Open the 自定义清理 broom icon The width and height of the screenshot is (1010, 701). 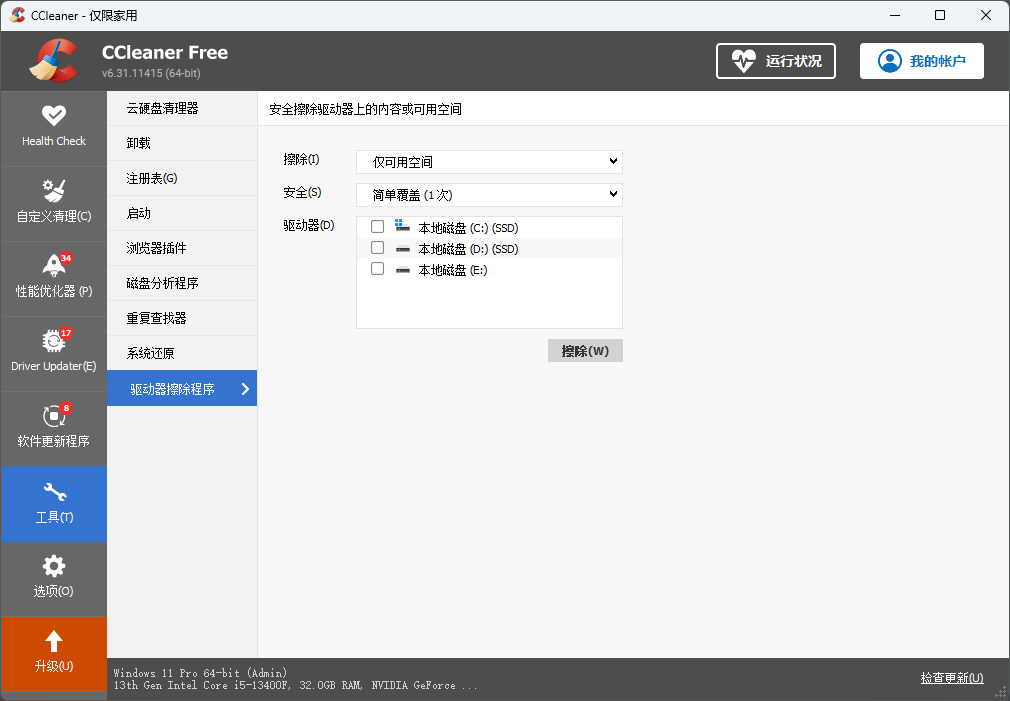point(53,191)
